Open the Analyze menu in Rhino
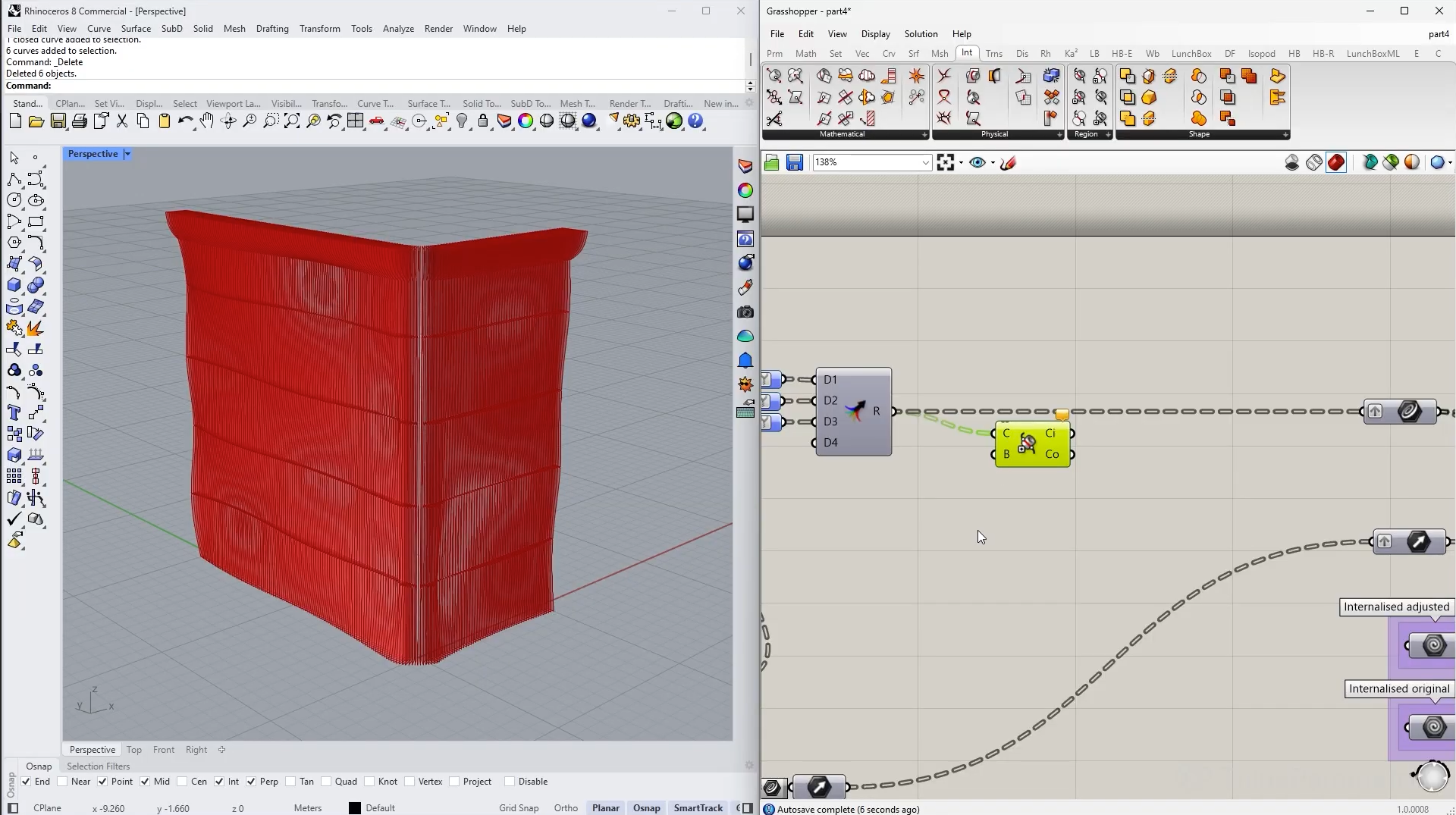 pyautogui.click(x=397, y=29)
